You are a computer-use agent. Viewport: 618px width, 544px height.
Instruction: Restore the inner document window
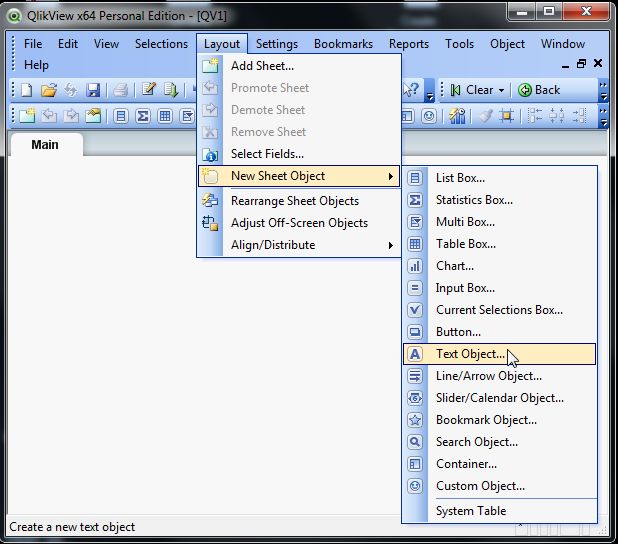581,64
